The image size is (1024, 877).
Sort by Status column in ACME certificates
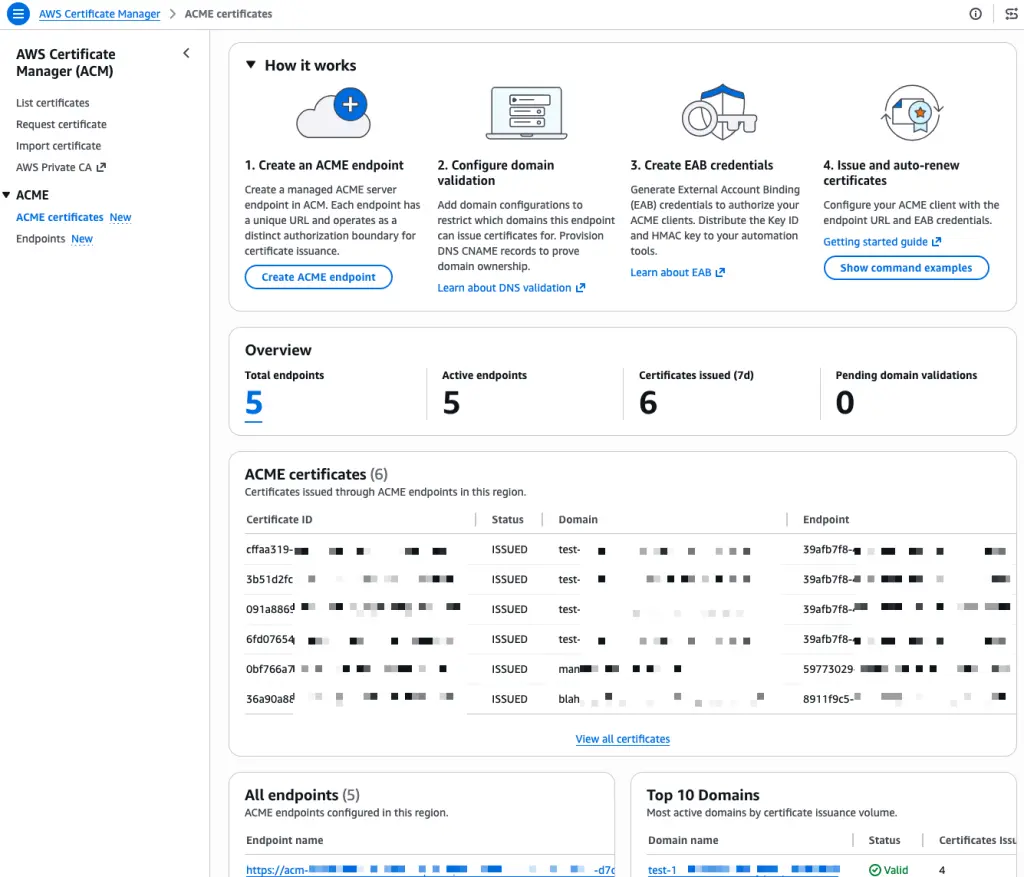coord(507,519)
